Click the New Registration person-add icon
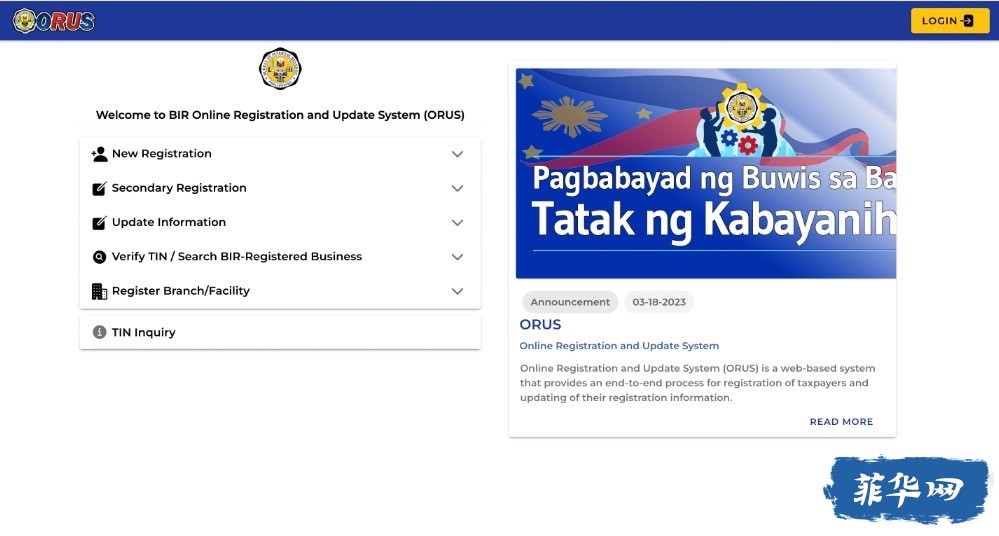The image size is (999, 536). point(99,154)
